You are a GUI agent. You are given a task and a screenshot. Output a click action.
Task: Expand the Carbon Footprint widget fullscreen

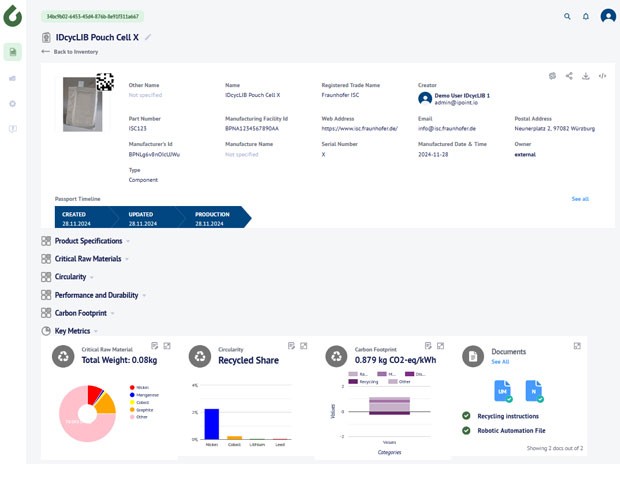440,346
